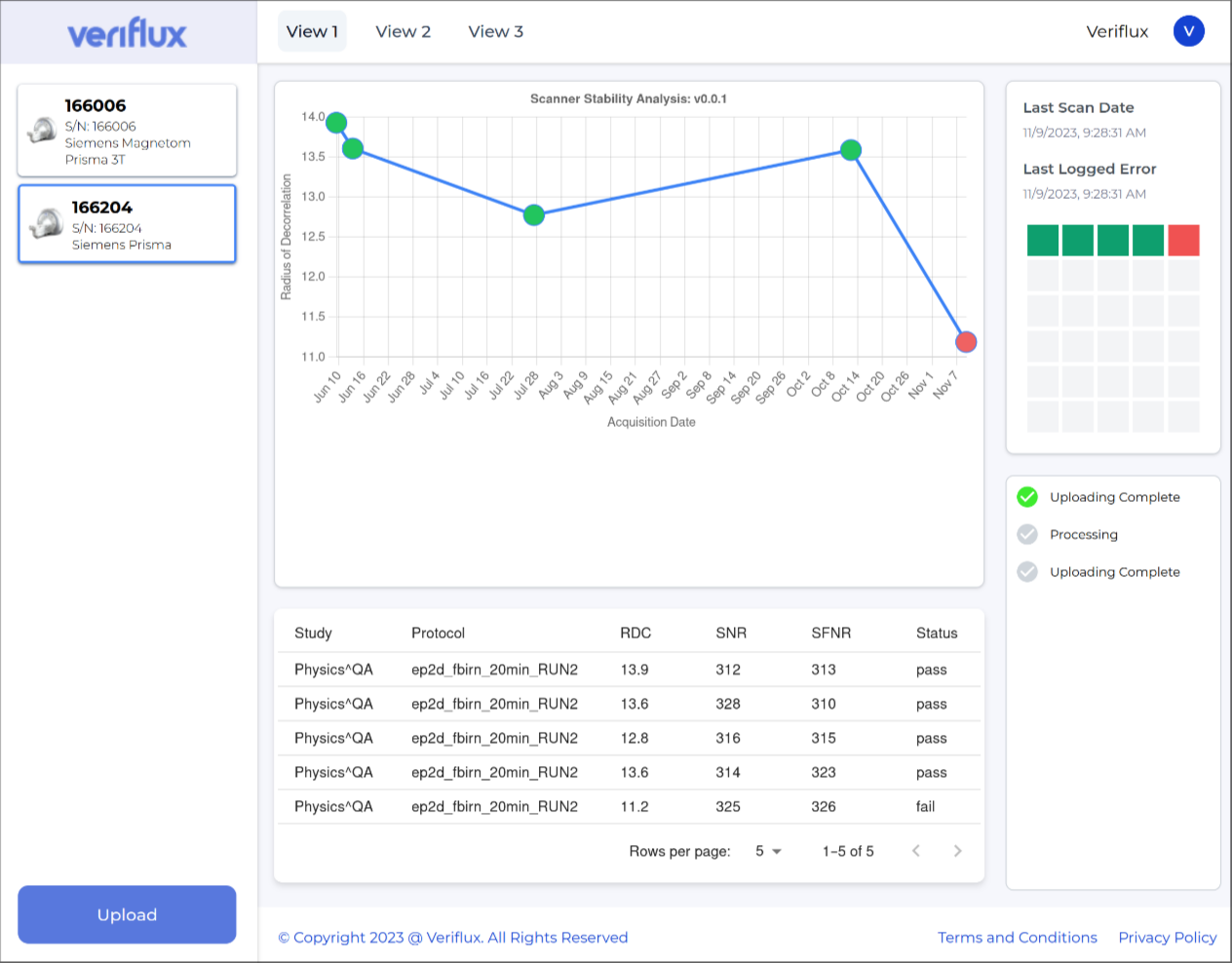Open the user avatar V icon

(x=1188, y=31)
